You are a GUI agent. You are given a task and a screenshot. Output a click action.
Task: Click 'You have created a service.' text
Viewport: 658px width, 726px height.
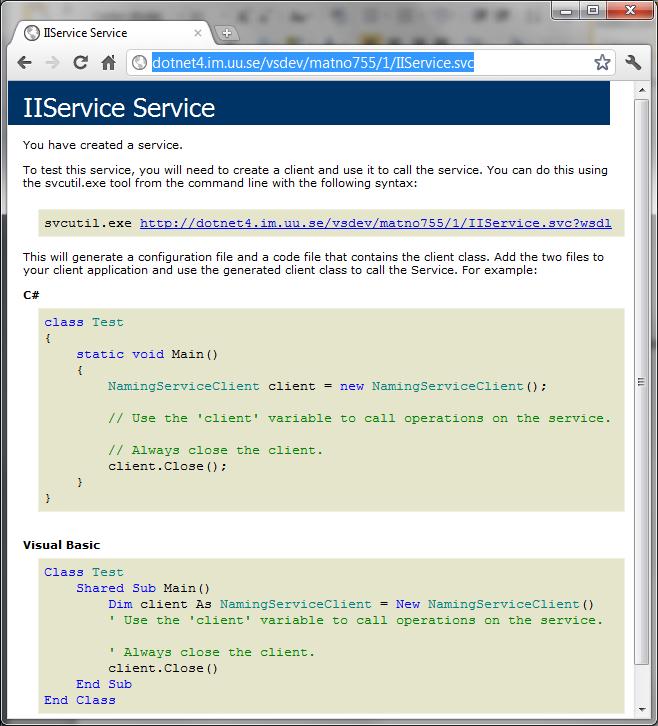pos(103,145)
